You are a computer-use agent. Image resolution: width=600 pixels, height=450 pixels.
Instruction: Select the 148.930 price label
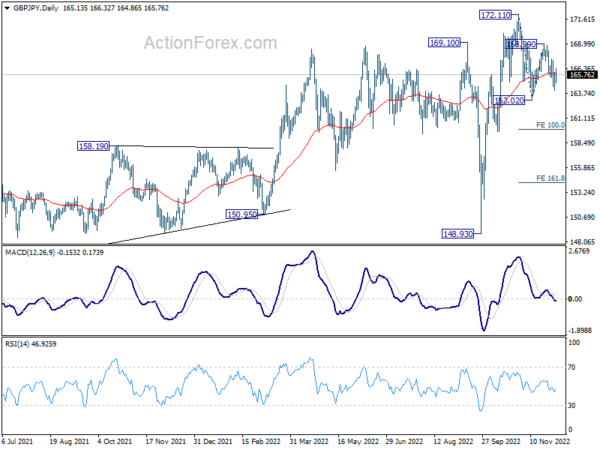pos(458,234)
